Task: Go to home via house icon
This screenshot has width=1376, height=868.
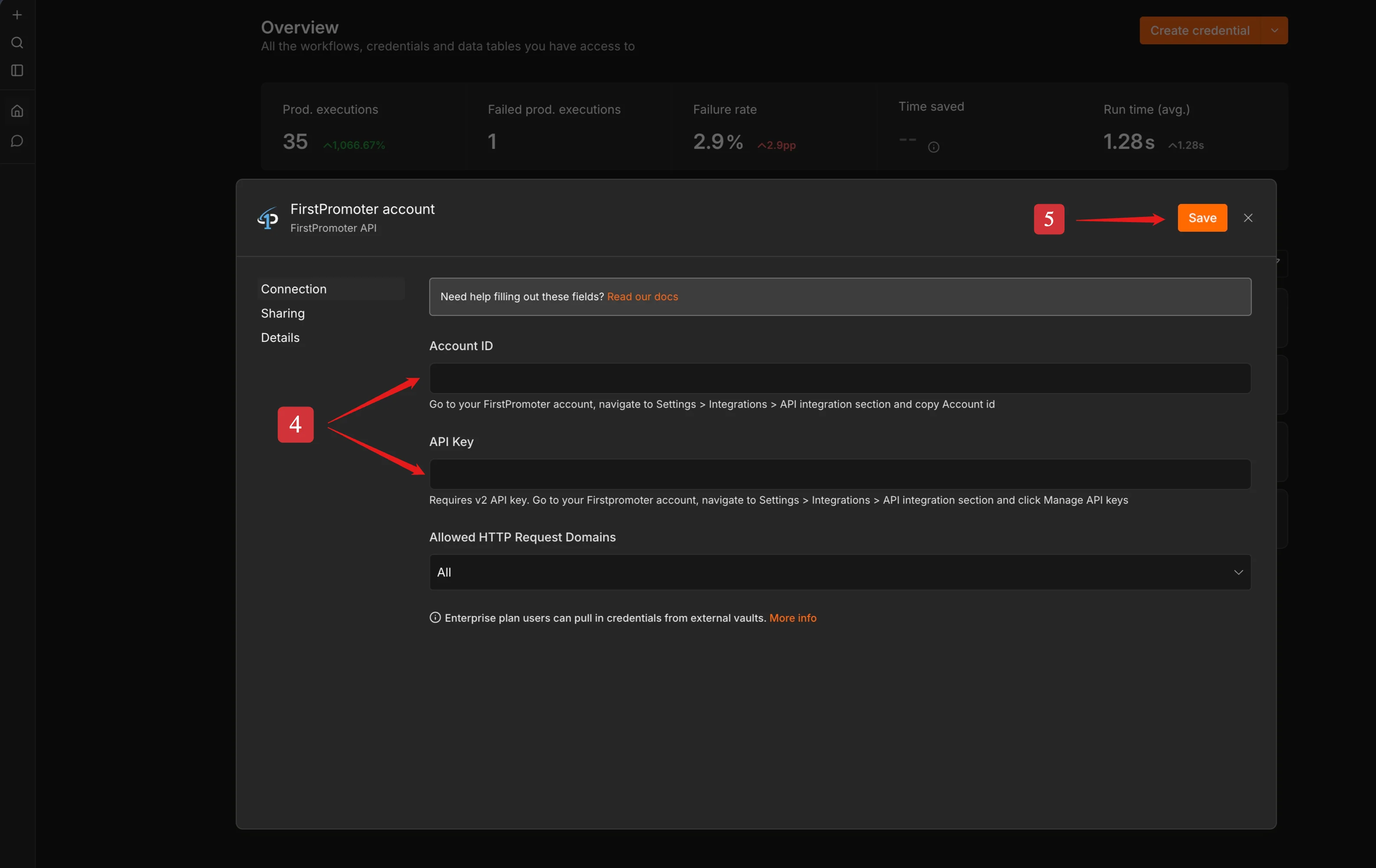Action: [x=17, y=111]
